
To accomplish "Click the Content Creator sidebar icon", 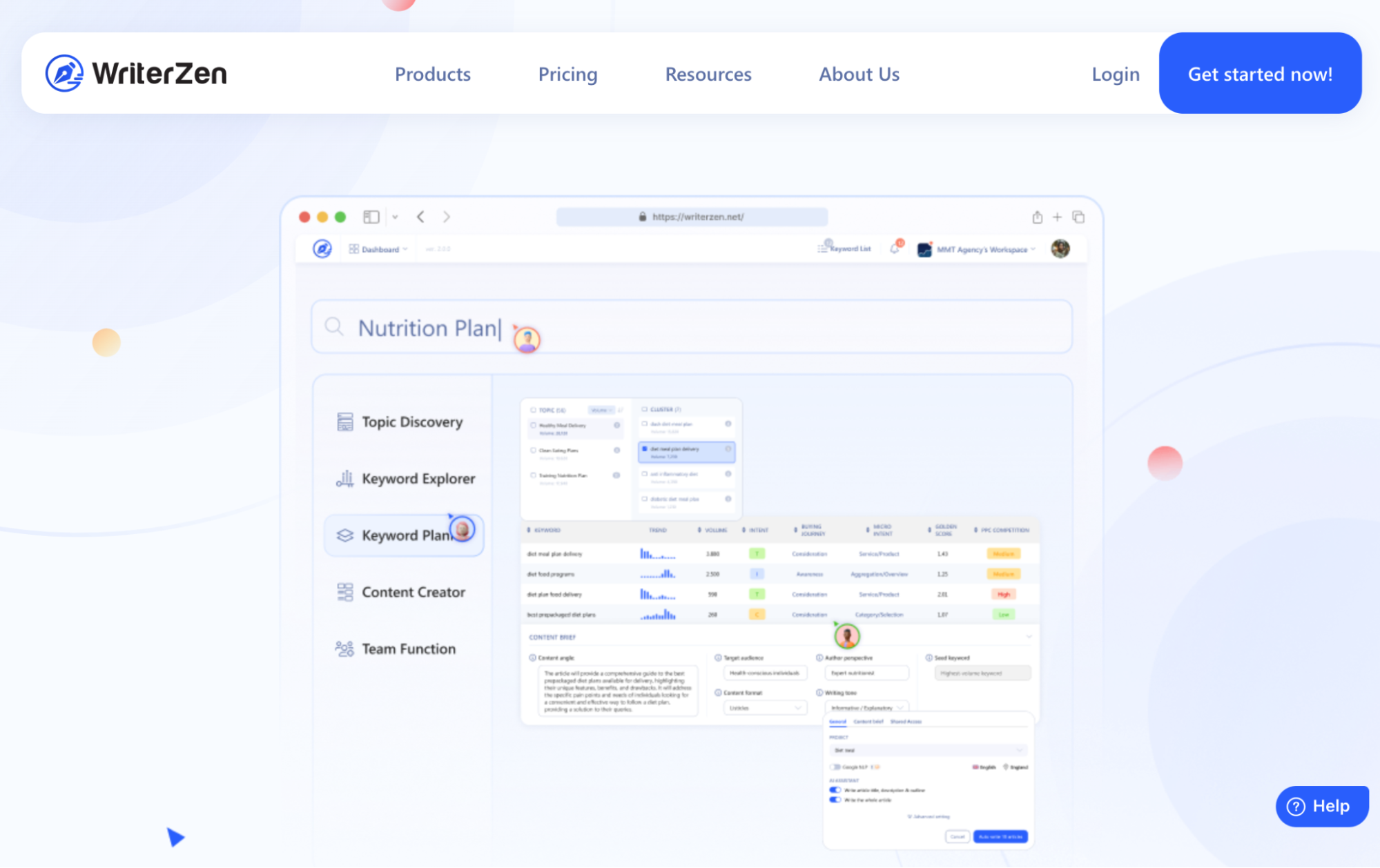I will [345, 592].
